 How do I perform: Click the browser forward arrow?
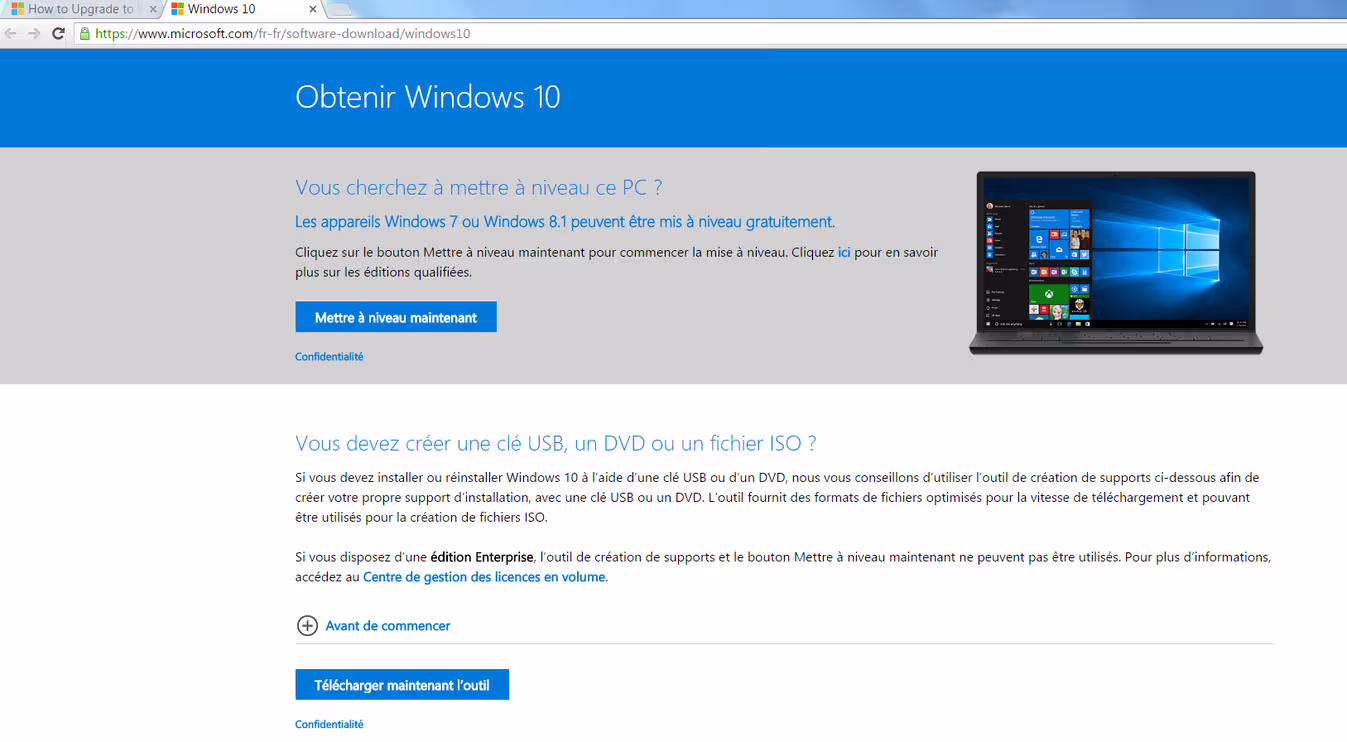pyautogui.click(x=34, y=34)
